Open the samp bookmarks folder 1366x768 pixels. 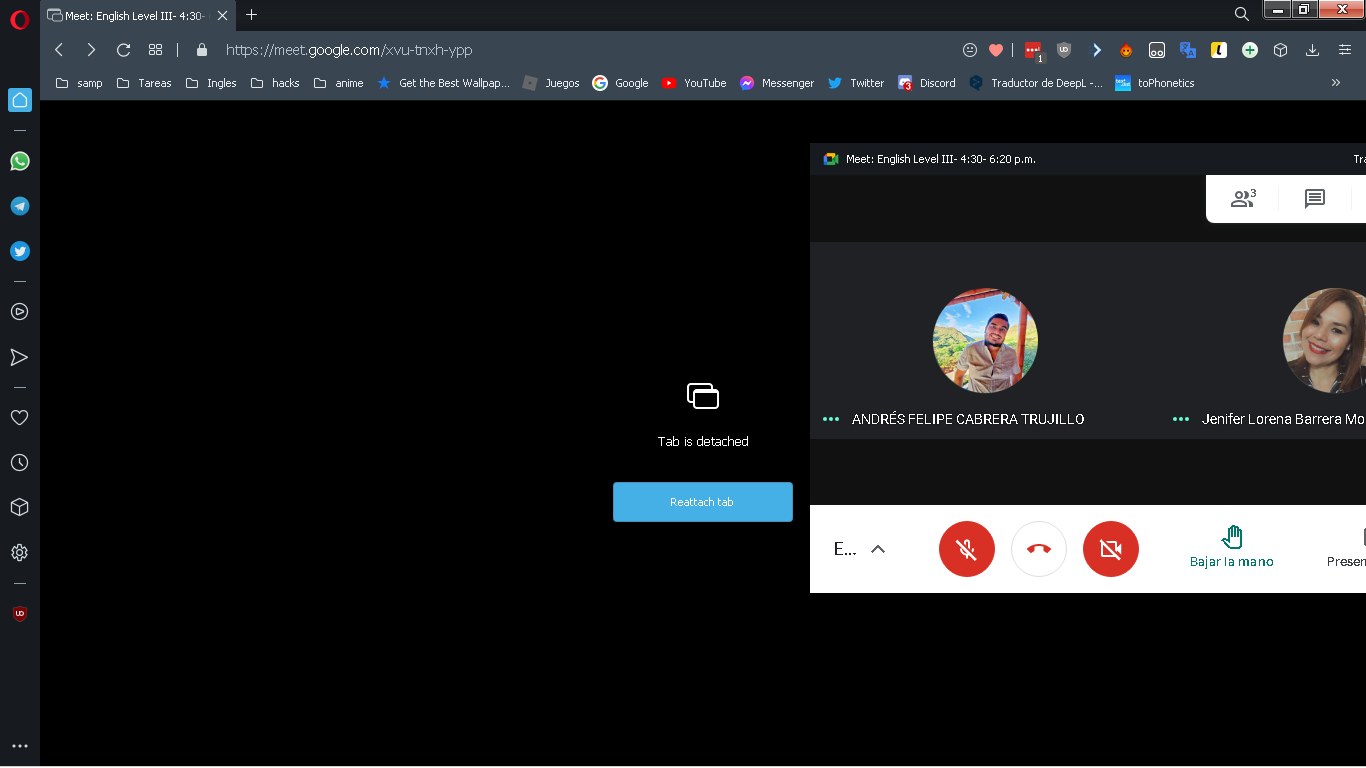click(79, 83)
